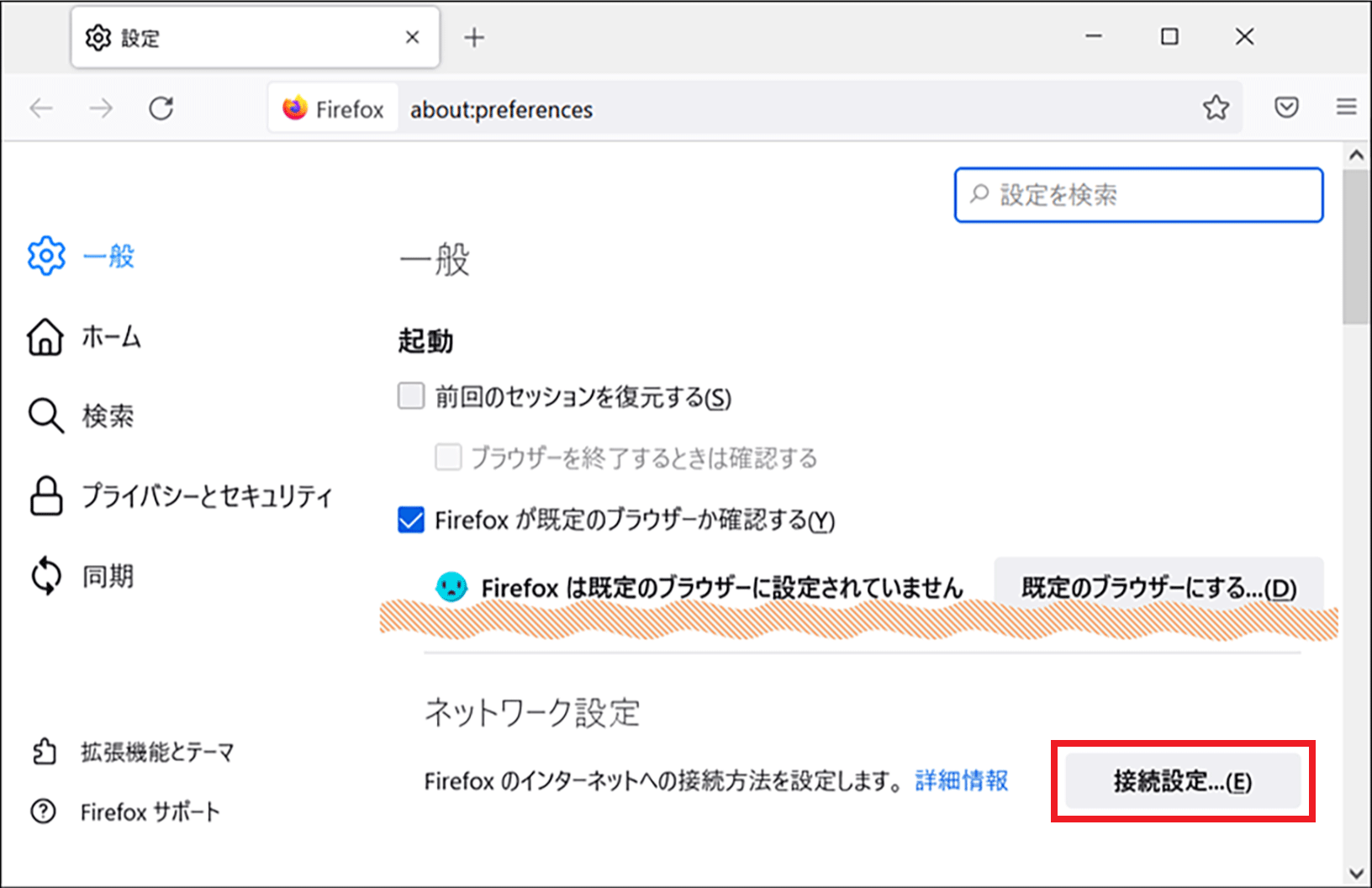The height and width of the screenshot is (888, 1372).
Task: Click the scrollbar down arrow
Action: pyautogui.click(x=1355, y=873)
